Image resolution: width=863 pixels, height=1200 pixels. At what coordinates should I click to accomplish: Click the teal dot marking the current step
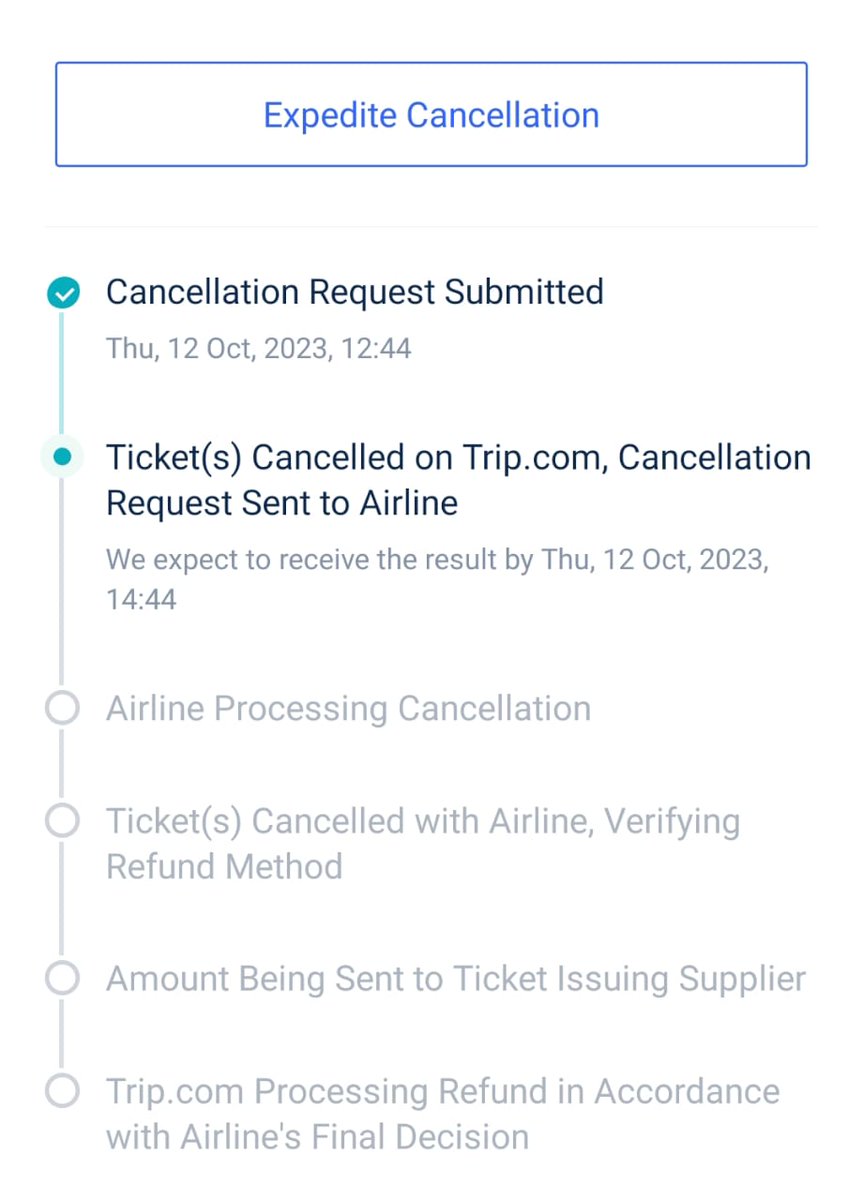[x=62, y=457]
